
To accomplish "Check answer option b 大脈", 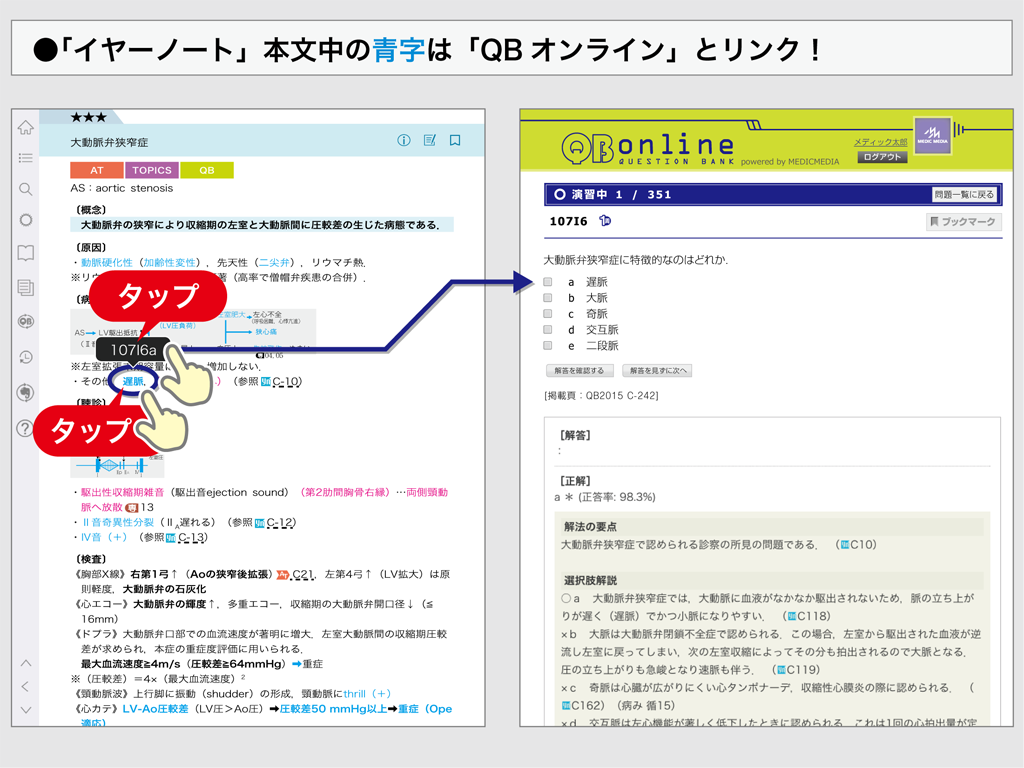I will pyautogui.click(x=548, y=298).
